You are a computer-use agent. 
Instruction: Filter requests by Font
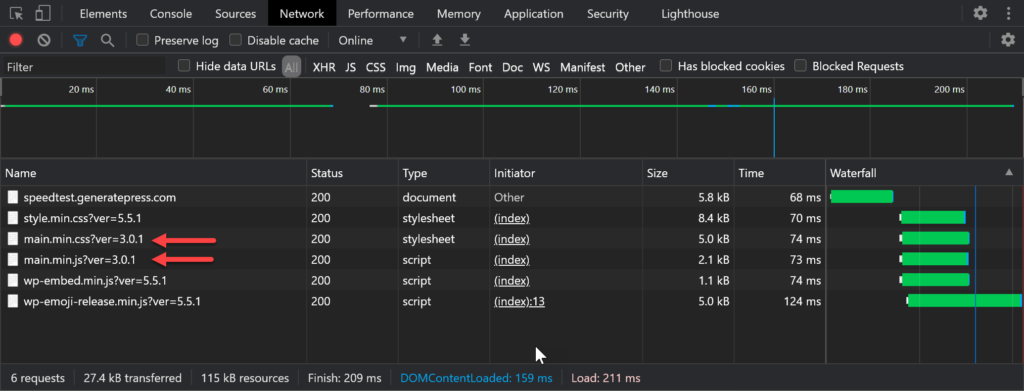(x=480, y=67)
